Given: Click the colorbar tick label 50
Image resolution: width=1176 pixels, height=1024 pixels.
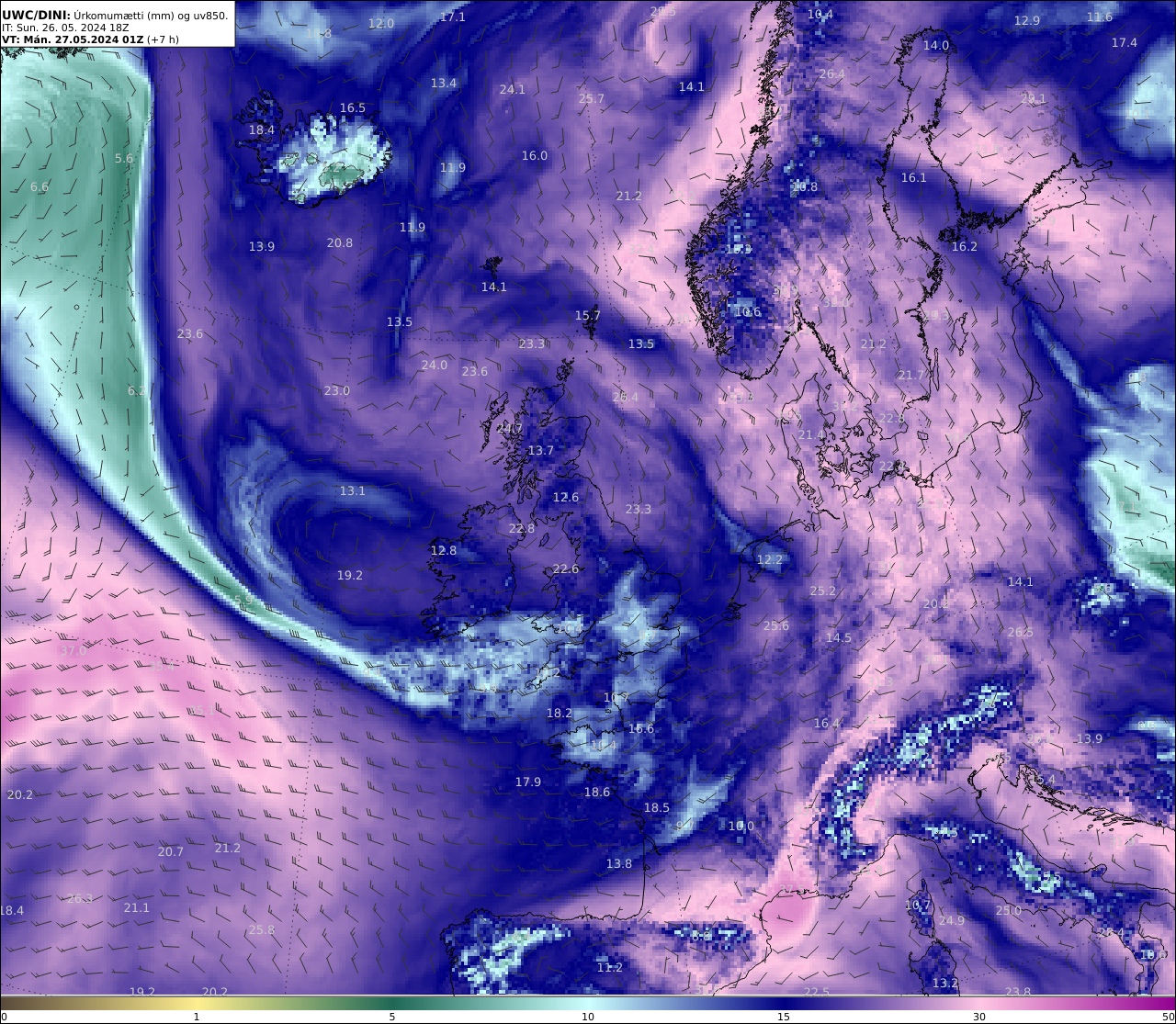Looking at the screenshot, I should point(1168,1017).
